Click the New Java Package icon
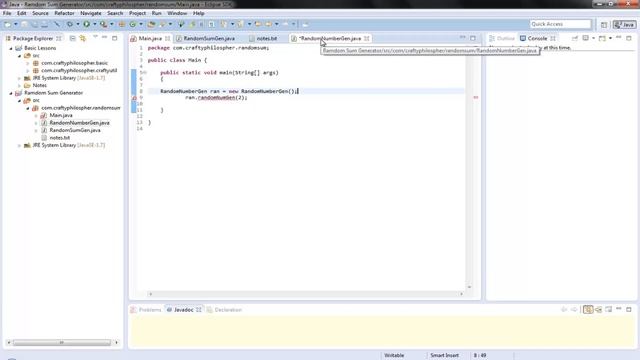 [122, 24]
